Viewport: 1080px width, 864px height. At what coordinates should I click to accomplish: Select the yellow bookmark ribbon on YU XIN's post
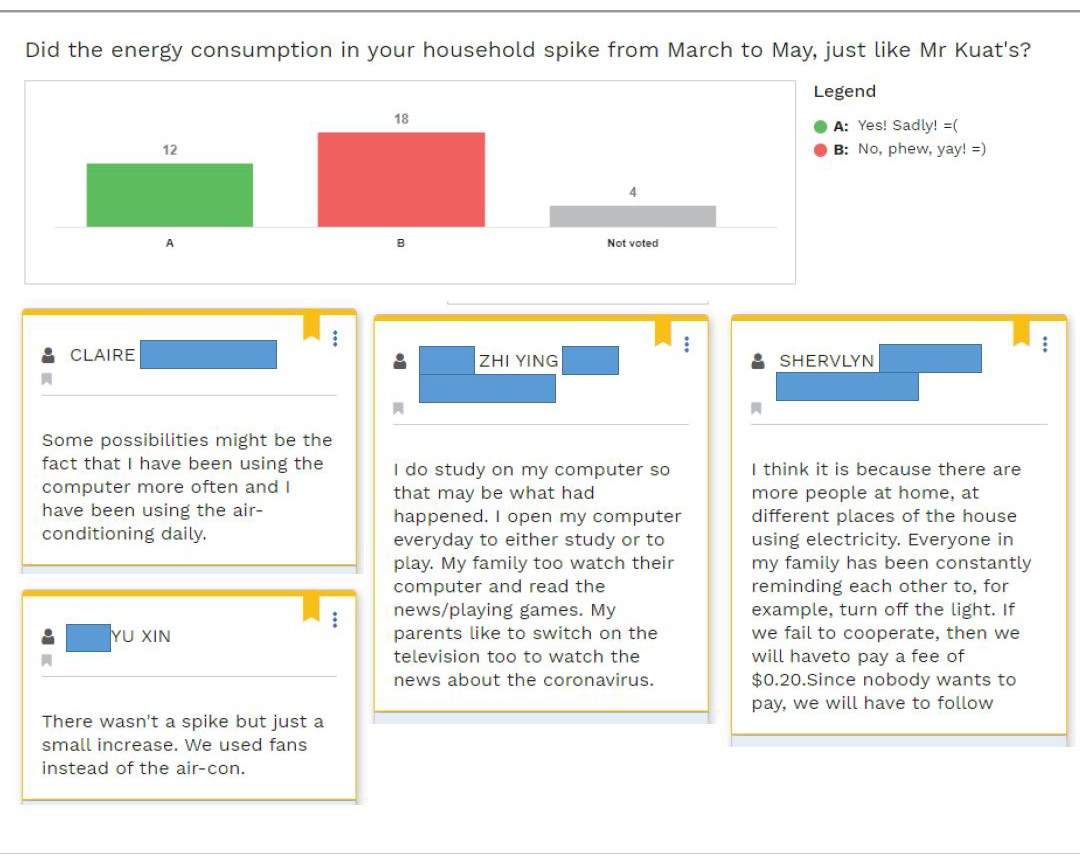[312, 607]
